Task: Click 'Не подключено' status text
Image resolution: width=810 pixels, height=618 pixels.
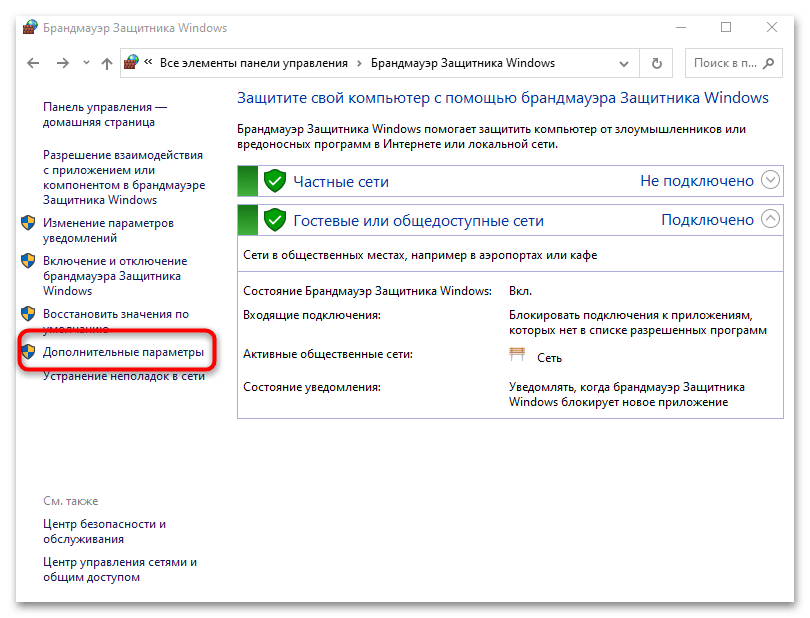Action: (697, 181)
